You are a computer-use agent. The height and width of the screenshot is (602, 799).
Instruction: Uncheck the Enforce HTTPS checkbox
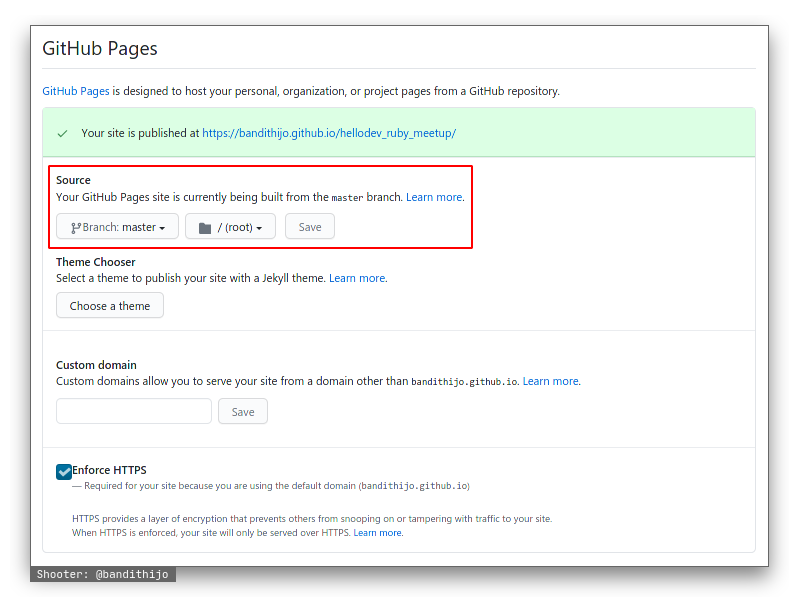64,471
